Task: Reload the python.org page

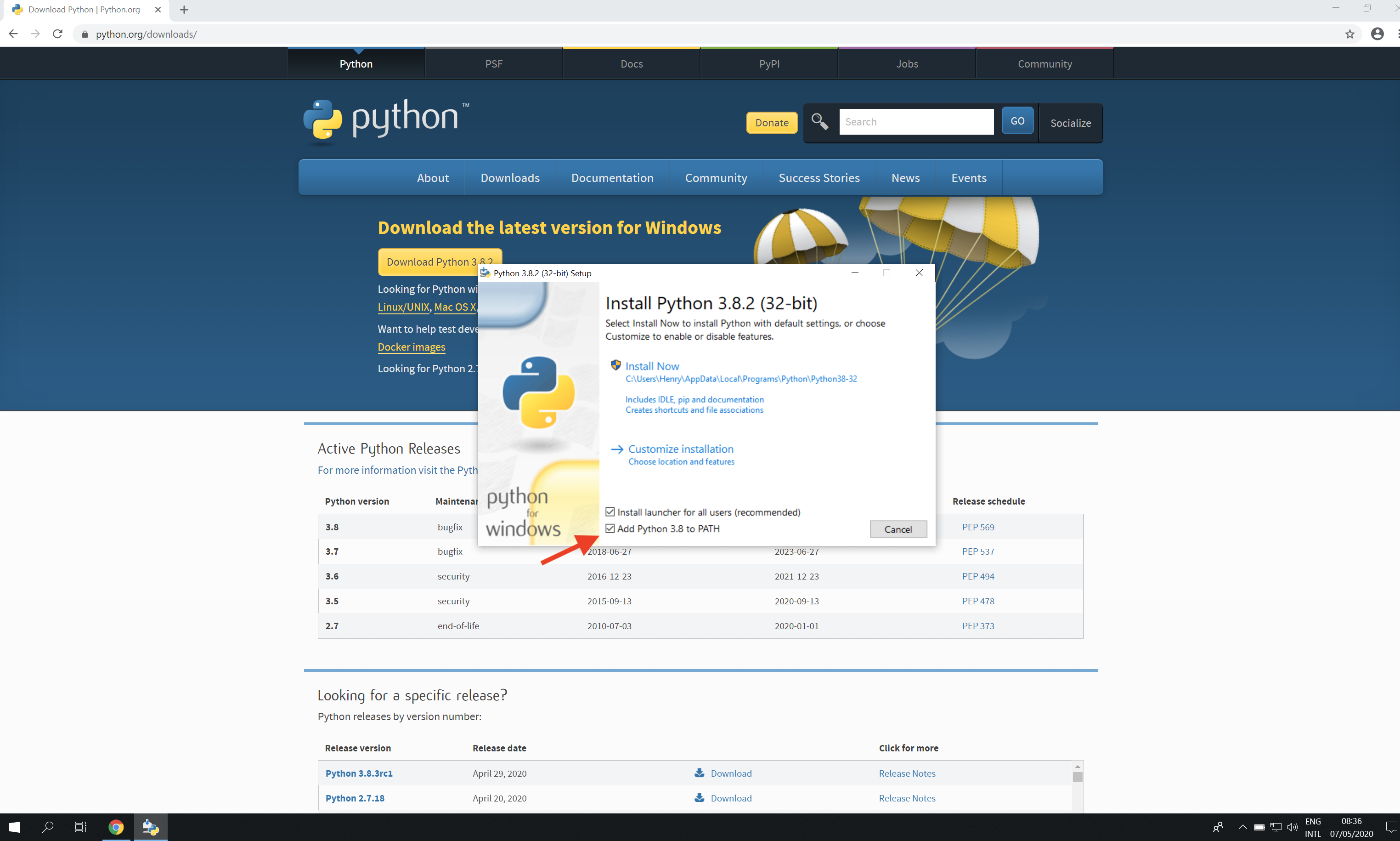Action: point(57,34)
